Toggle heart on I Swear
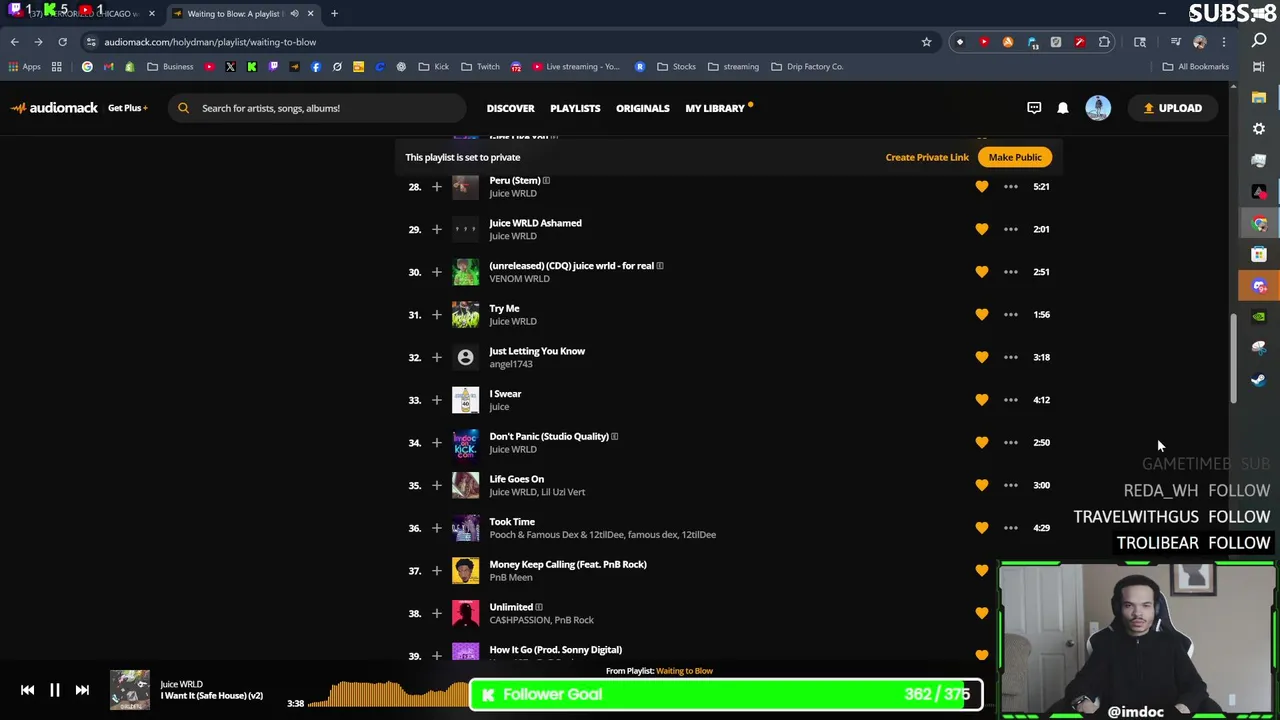The image size is (1280, 720). point(982,400)
